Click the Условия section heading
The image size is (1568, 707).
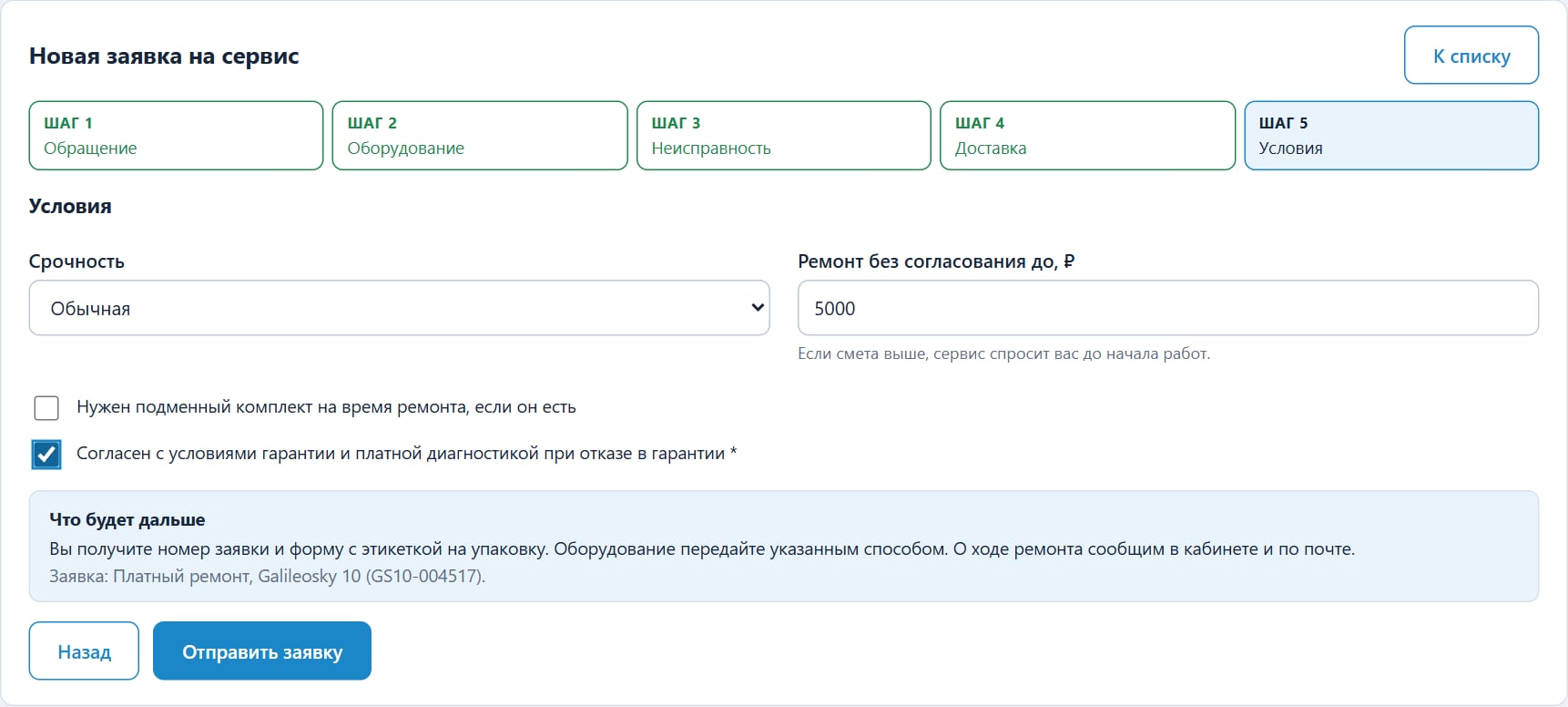(x=70, y=207)
